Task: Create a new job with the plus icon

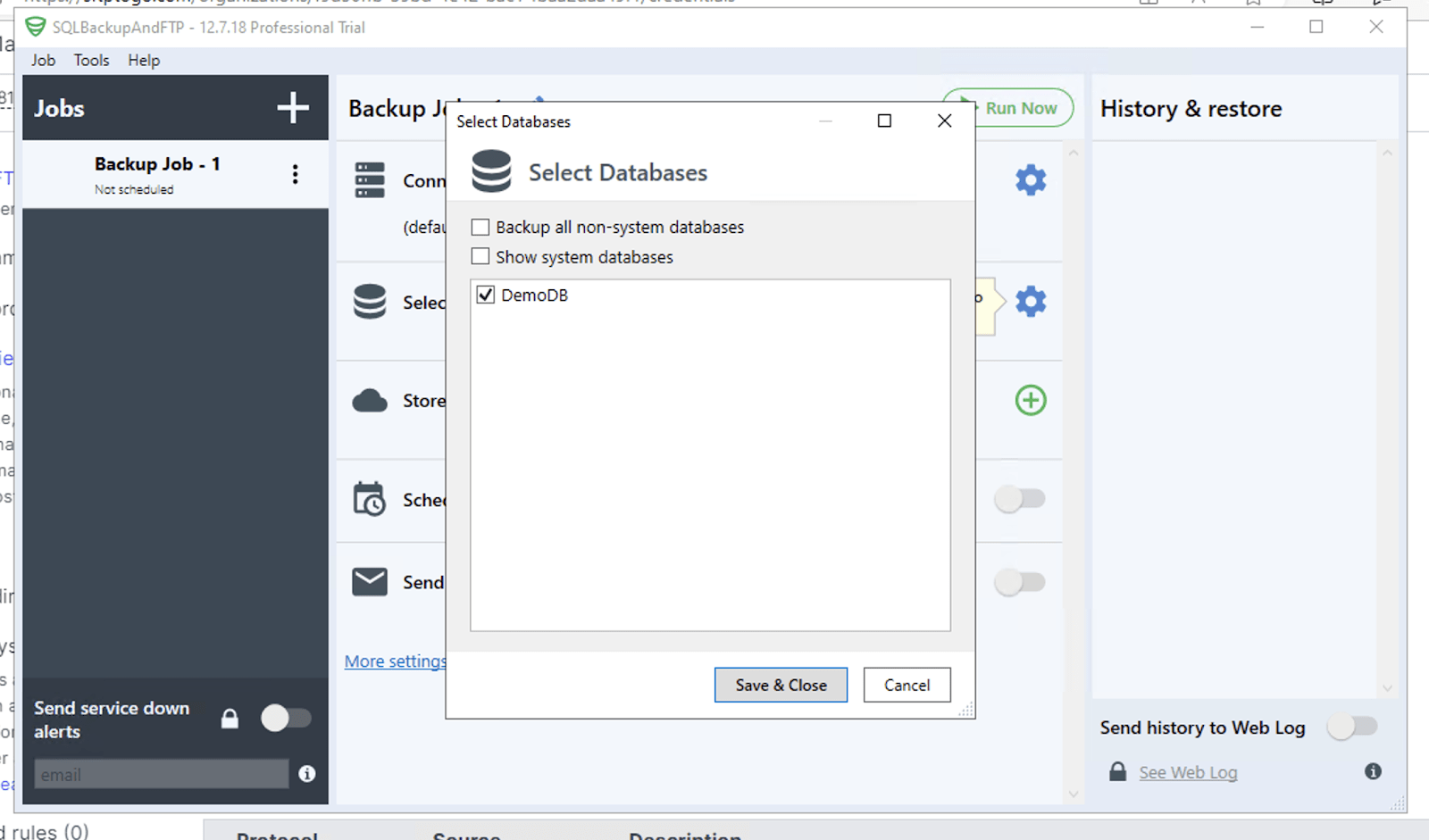Action: pos(292,107)
